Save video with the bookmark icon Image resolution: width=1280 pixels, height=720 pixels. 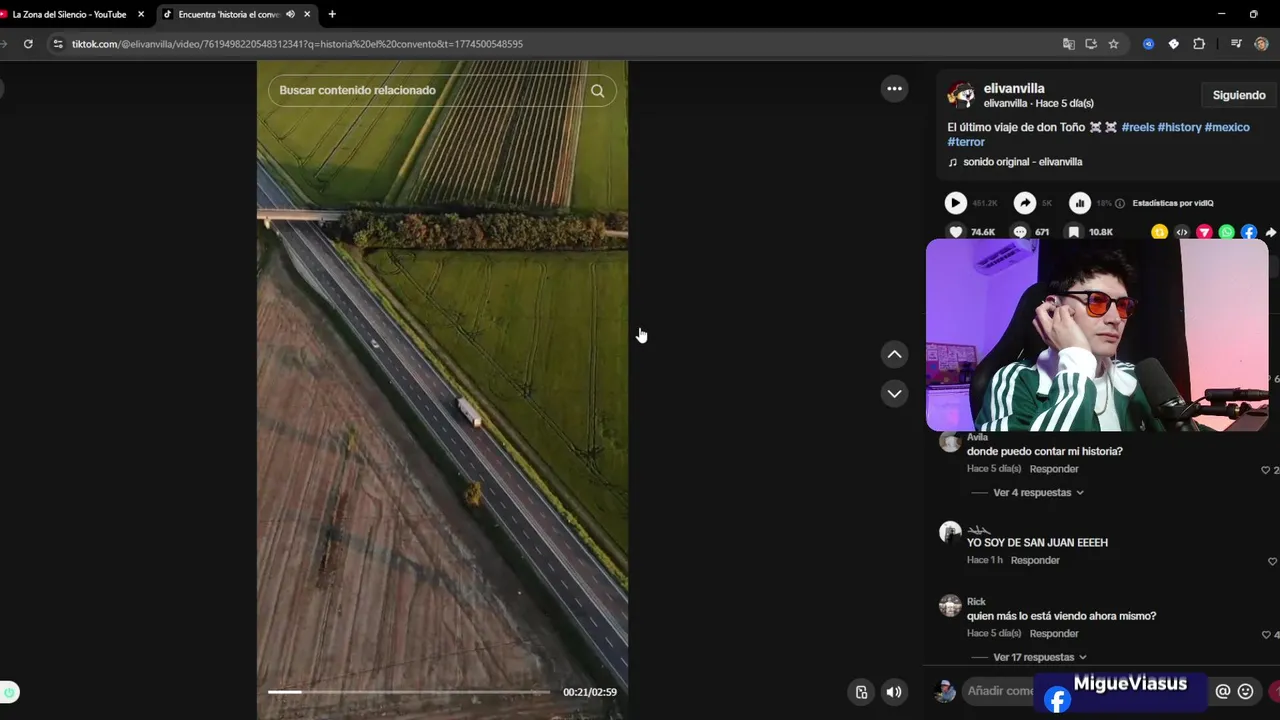pyautogui.click(x=1073, y=232)
